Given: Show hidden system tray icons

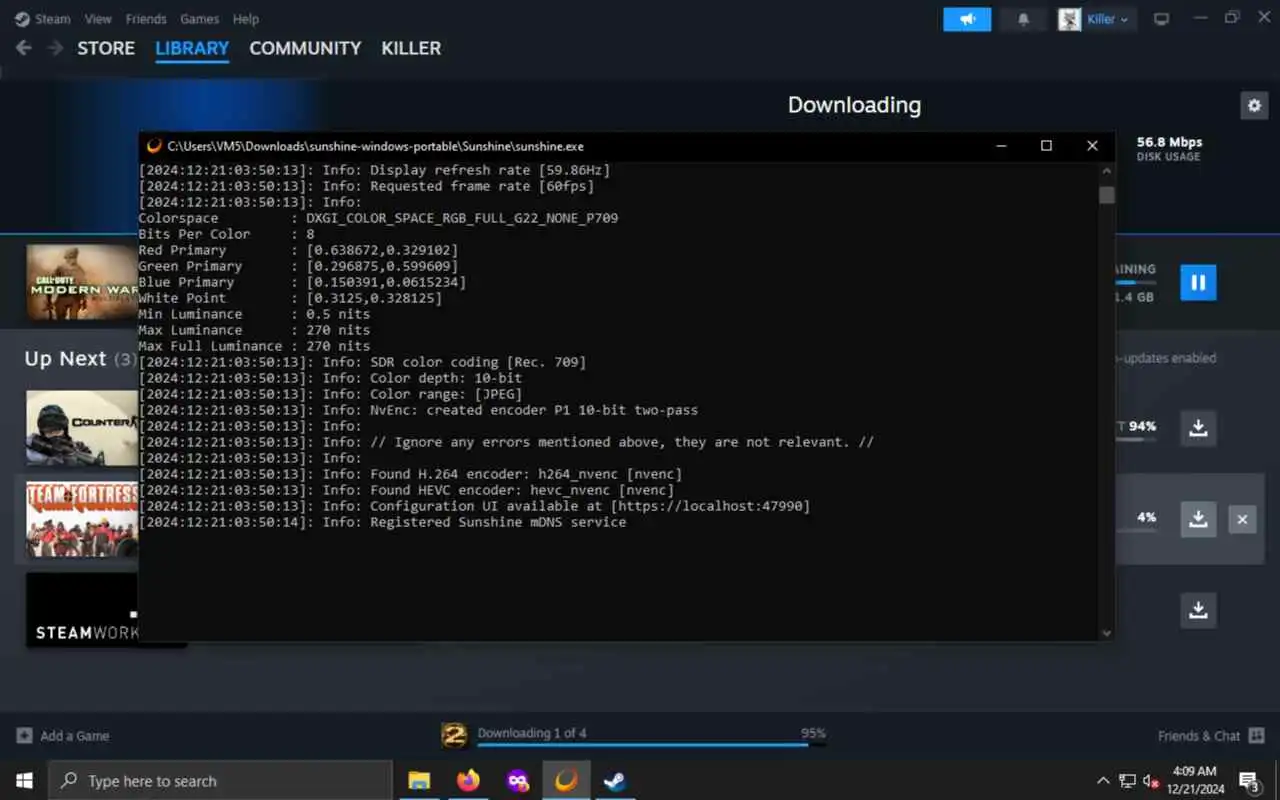Looking at the screenshot, I should pyautogui.click(x=1103, y=780).
